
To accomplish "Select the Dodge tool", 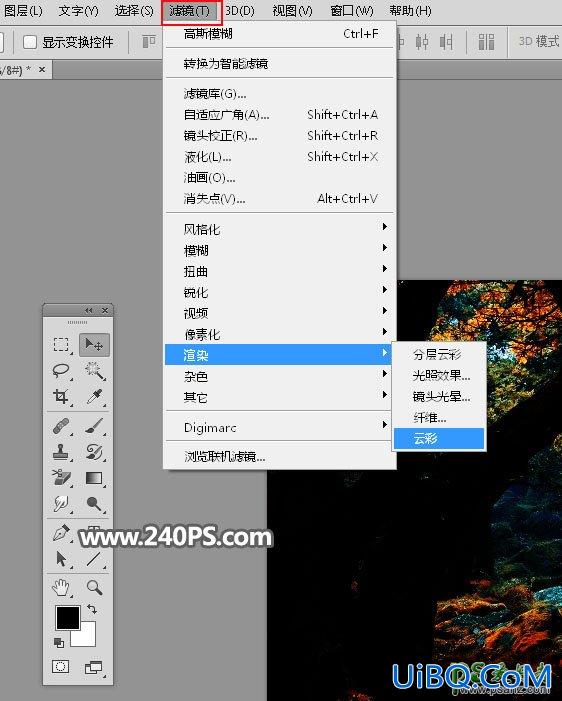I will click(x=94, y=503).
